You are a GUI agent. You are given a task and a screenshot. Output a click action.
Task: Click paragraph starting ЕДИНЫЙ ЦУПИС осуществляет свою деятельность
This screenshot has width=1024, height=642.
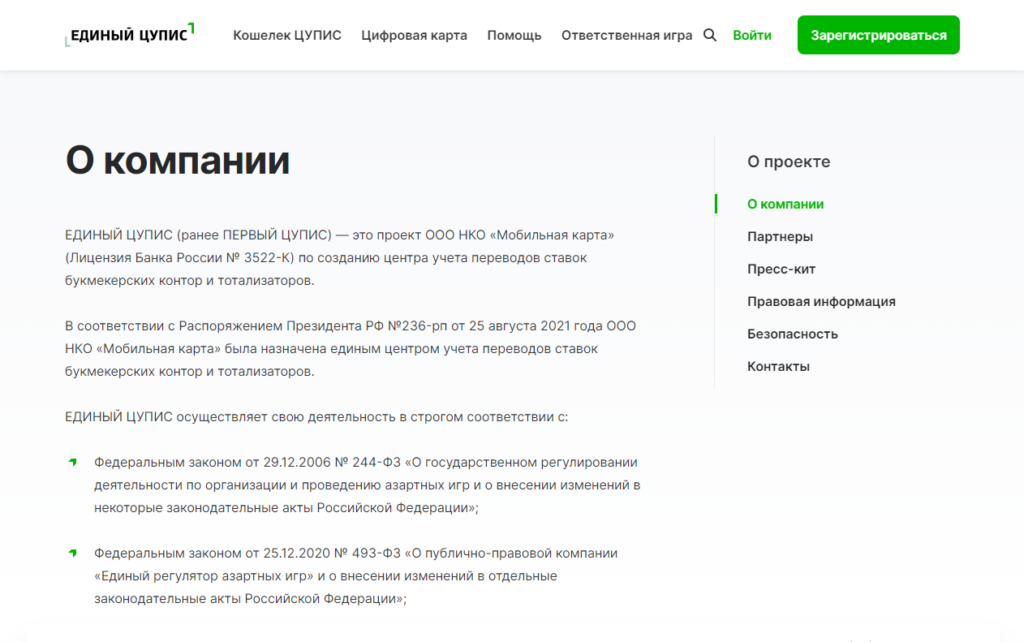(x=316, y=417)
